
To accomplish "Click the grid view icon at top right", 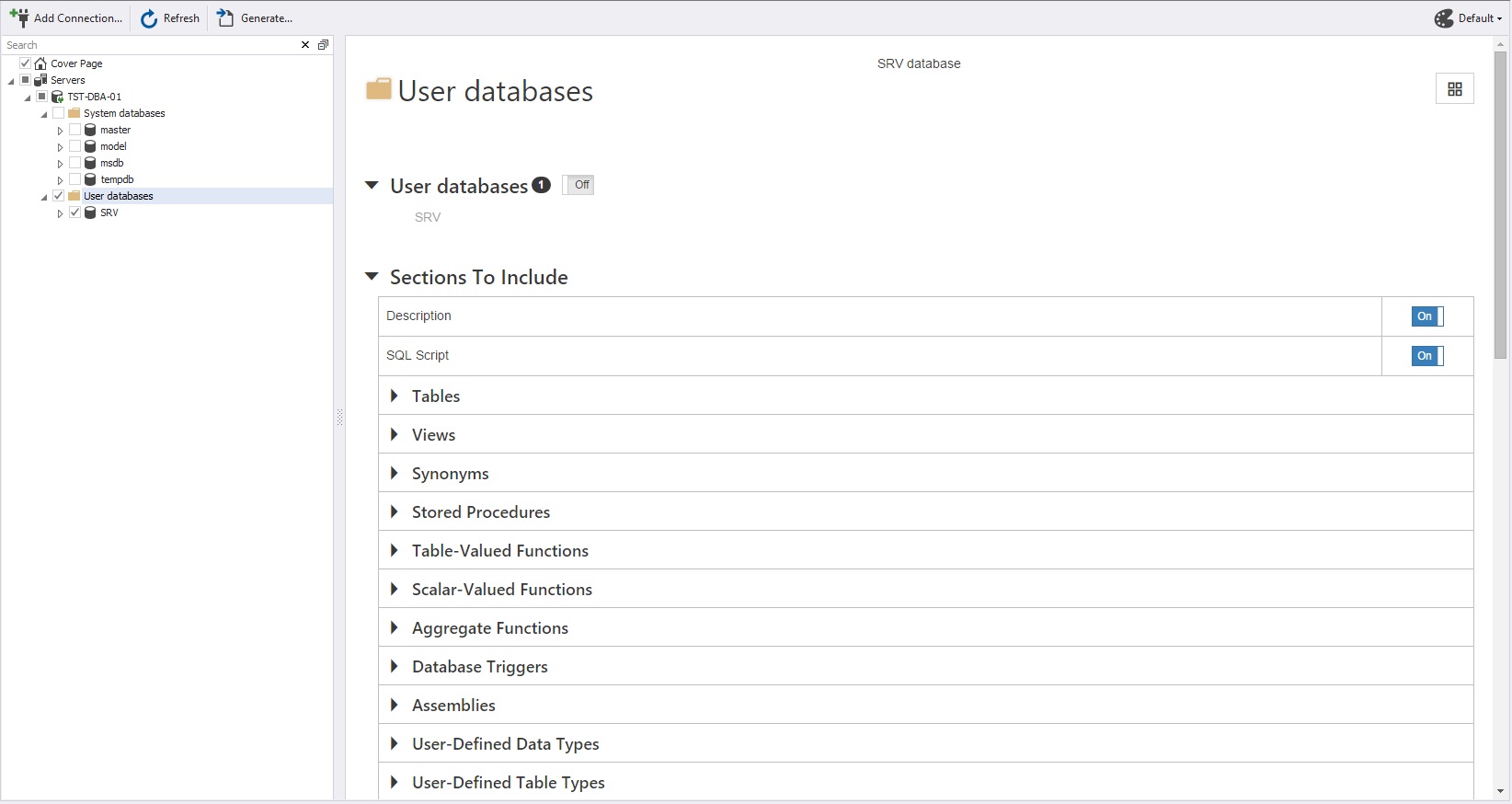I will tap(1454, 89).
